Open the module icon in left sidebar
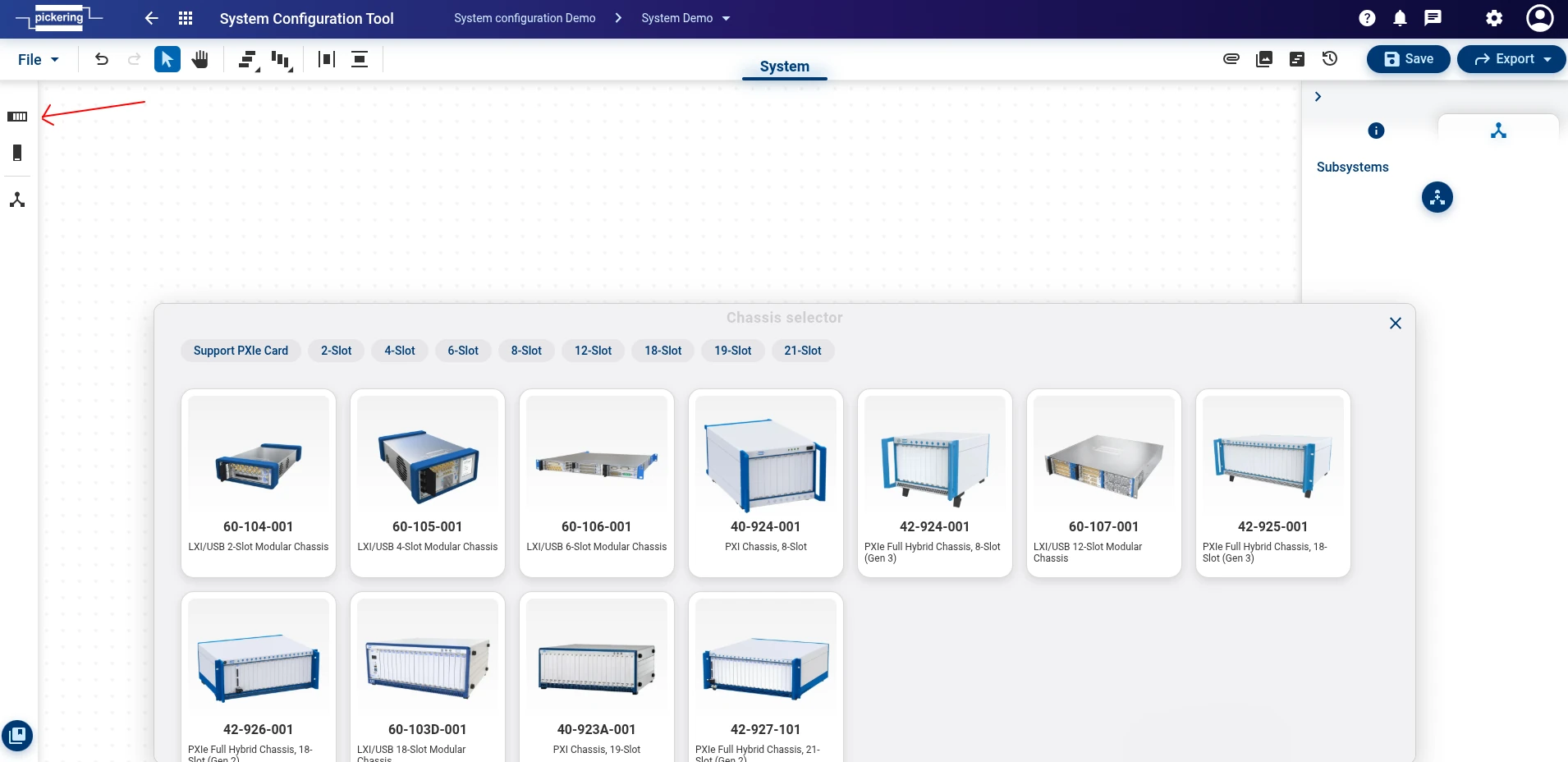This screenshot has width=1568, height=762. tap(17, 153)
